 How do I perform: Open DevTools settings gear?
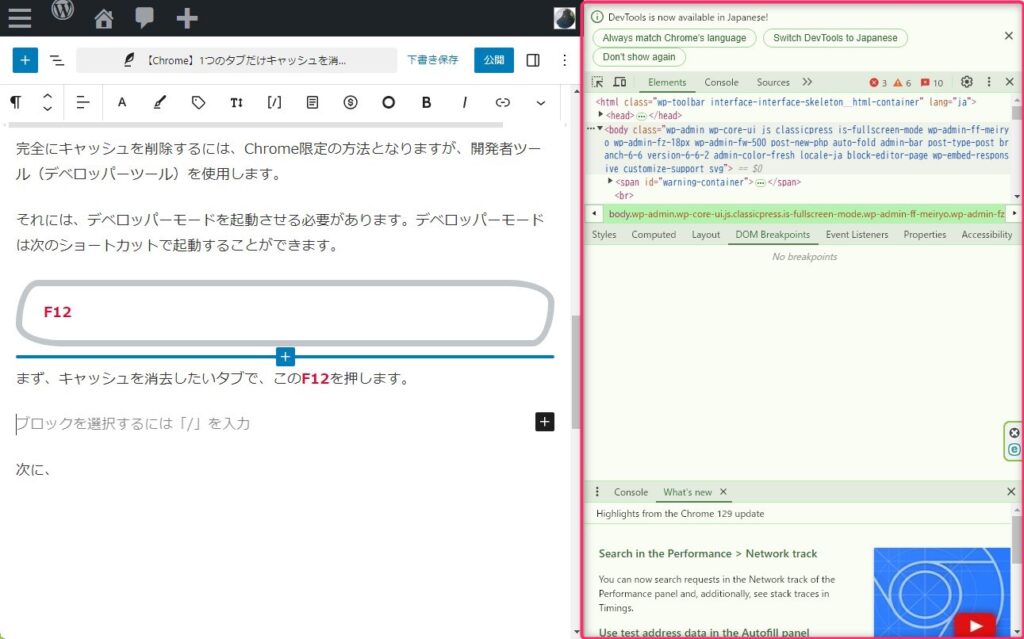966,82
